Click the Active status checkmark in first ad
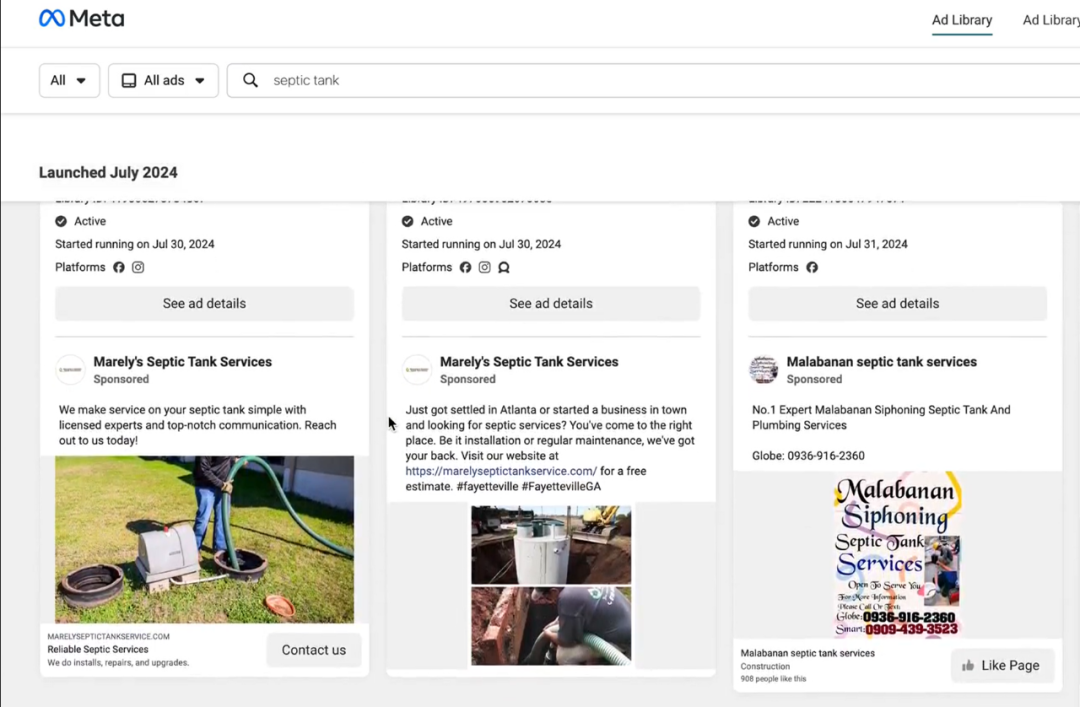The height and width of the screenshot is (707, 1080). pos(61,221)
